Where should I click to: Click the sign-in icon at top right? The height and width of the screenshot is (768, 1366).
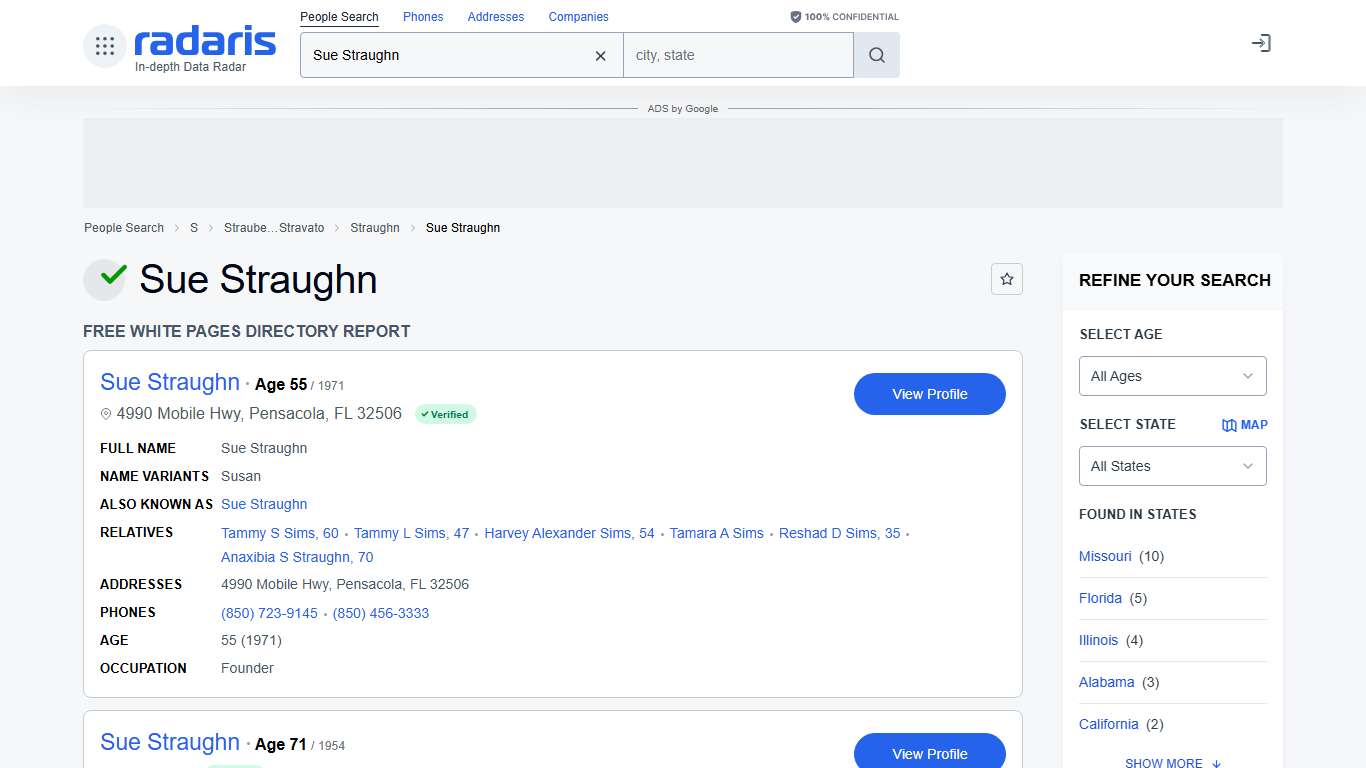pyautogui.click(x=1261, y=43)
